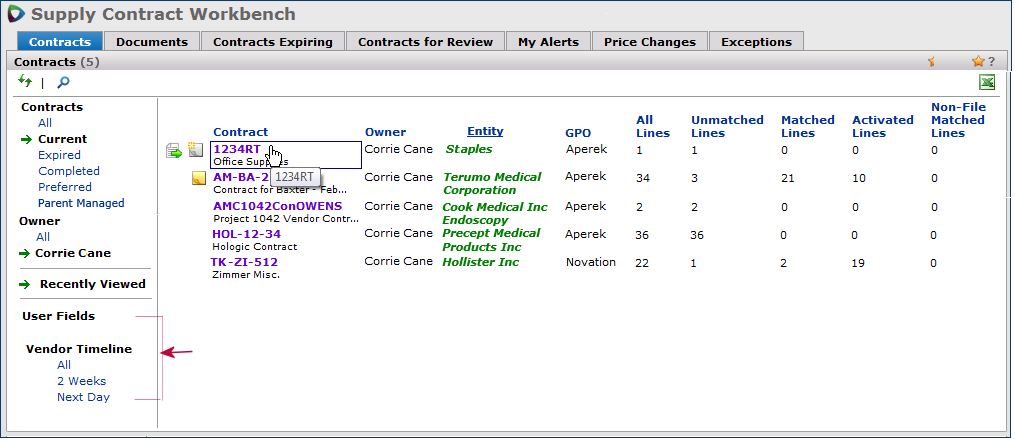Open contract HOL-12-34

[246, 234]
